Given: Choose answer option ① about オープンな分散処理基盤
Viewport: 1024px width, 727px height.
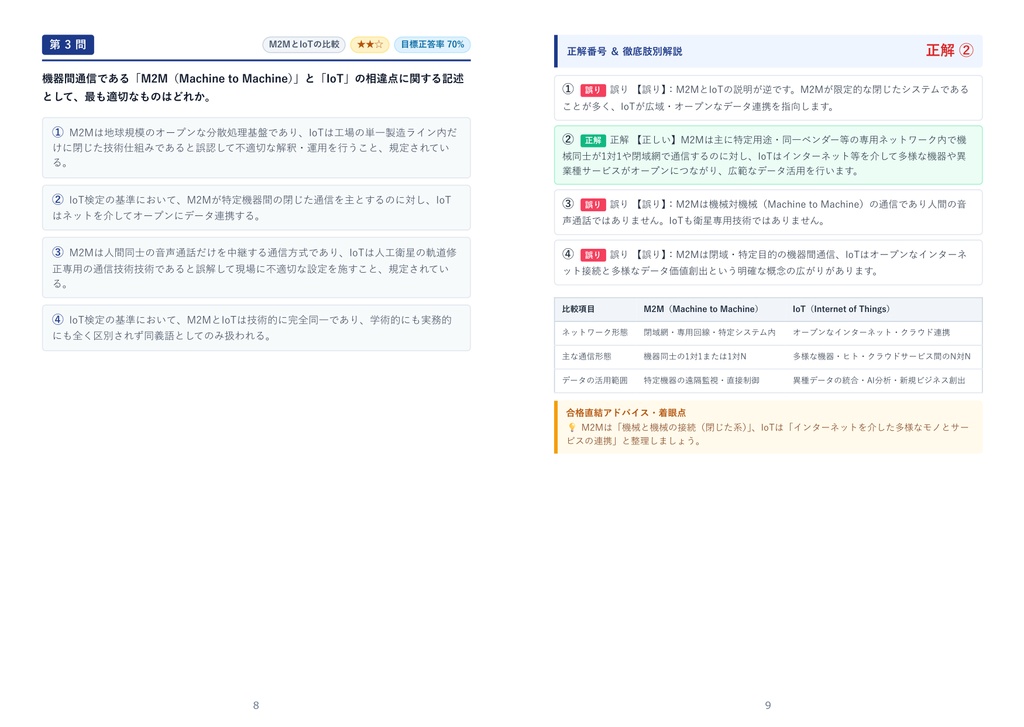Looking at the screenshot, I should [x=256, y=148].
